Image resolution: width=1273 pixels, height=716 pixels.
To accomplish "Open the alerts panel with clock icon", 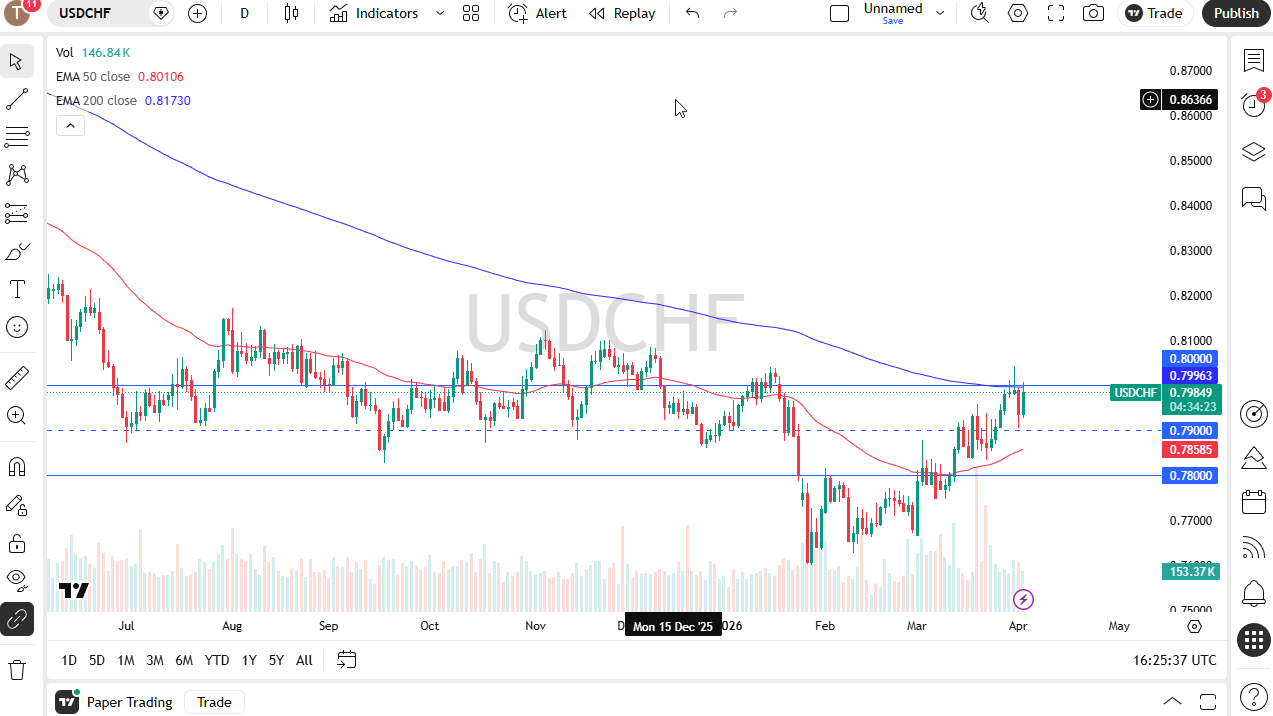I will (1253, 104).
